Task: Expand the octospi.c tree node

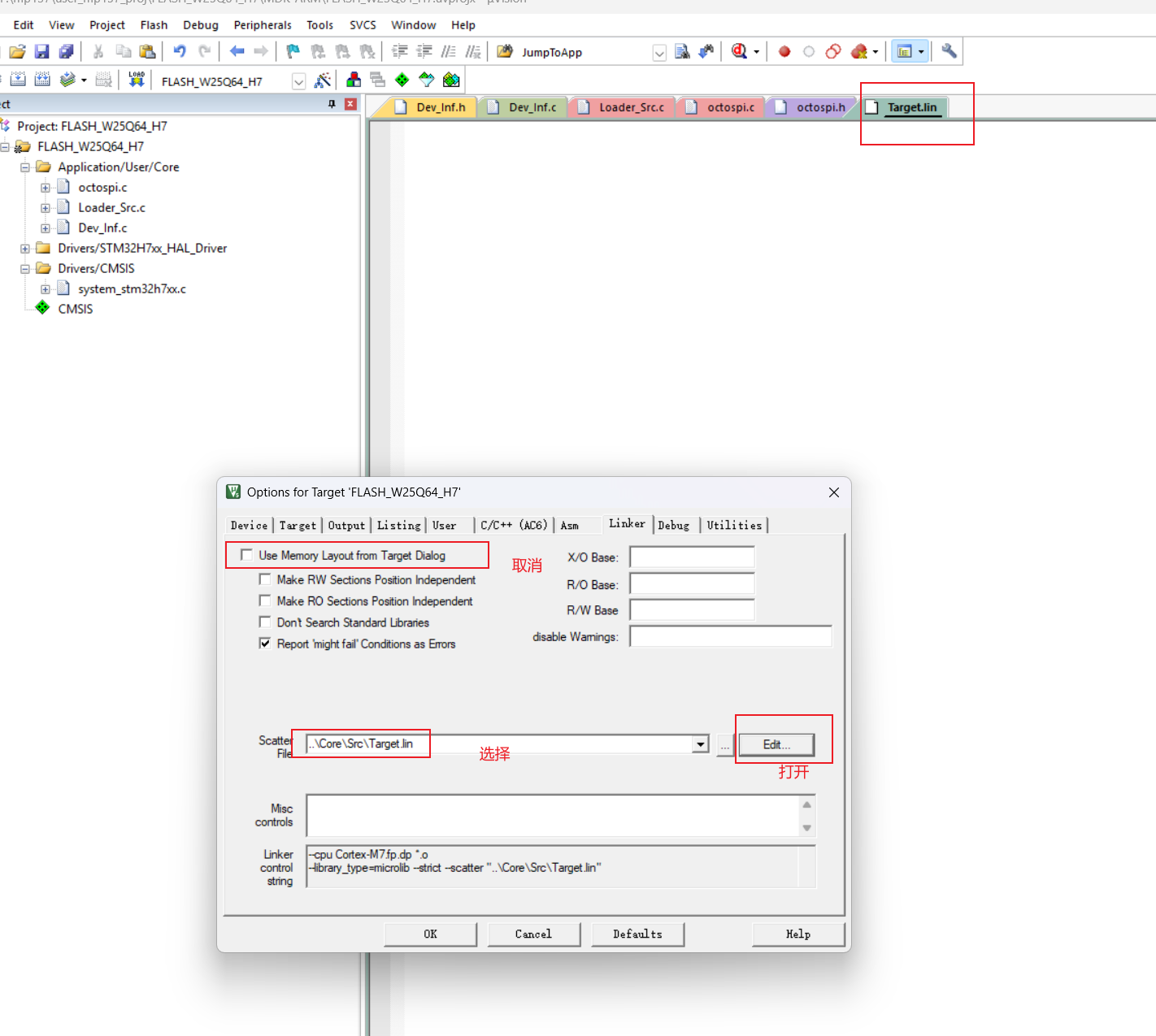Action: pos(46,188)
